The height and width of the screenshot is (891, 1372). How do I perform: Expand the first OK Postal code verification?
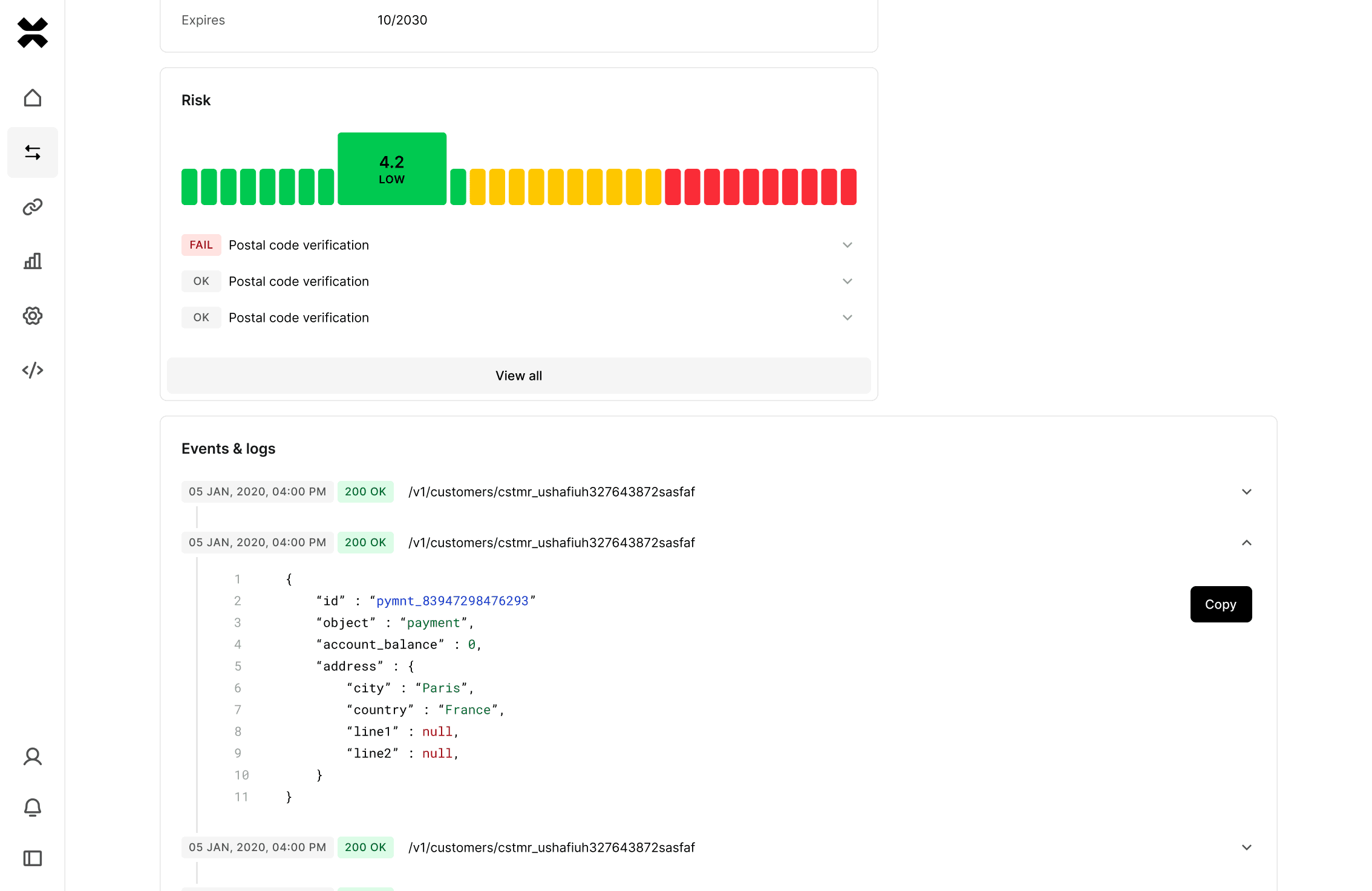pyautogui.click(x=847, y=281)
